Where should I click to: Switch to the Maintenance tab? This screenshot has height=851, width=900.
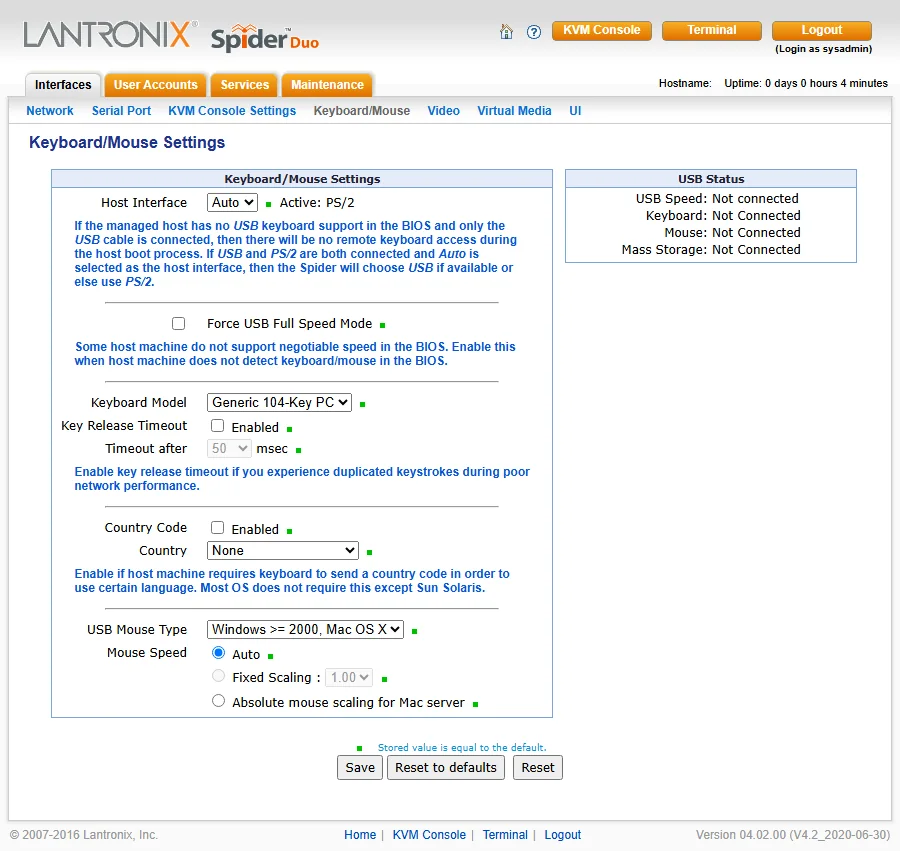coord(327,85)
